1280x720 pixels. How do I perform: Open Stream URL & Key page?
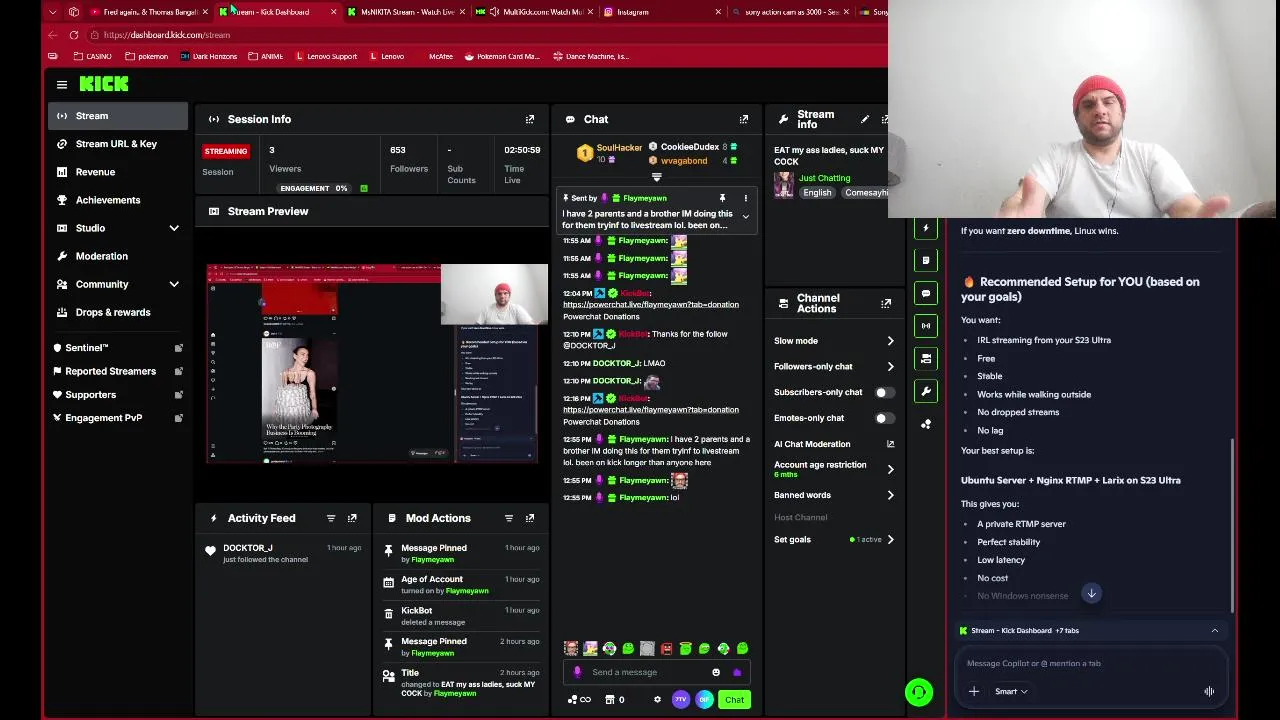pos(118,144)
